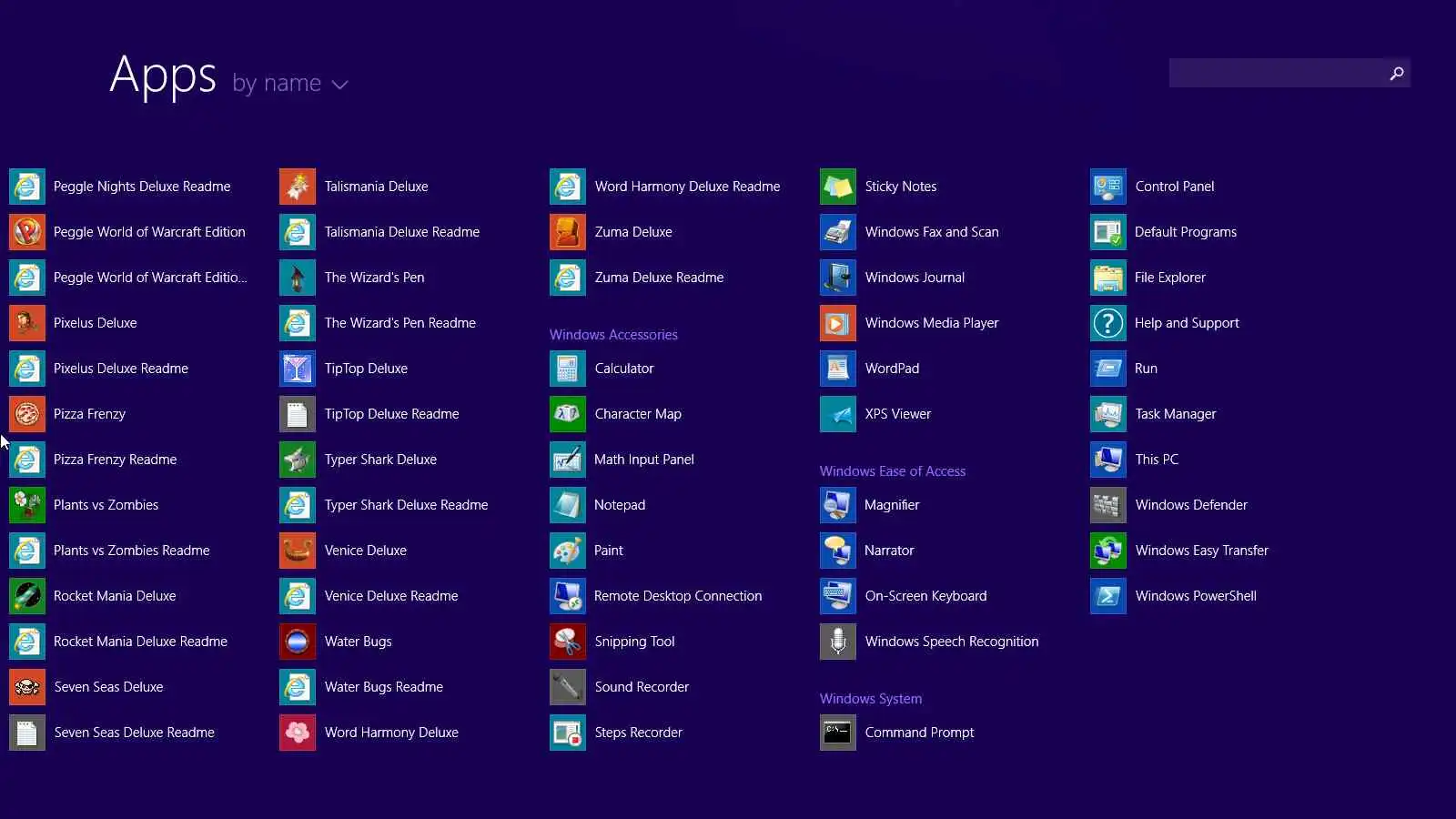Open the Paint palette icon
The height and width of the screenshot is (819, 1456).
click(568, 551)
